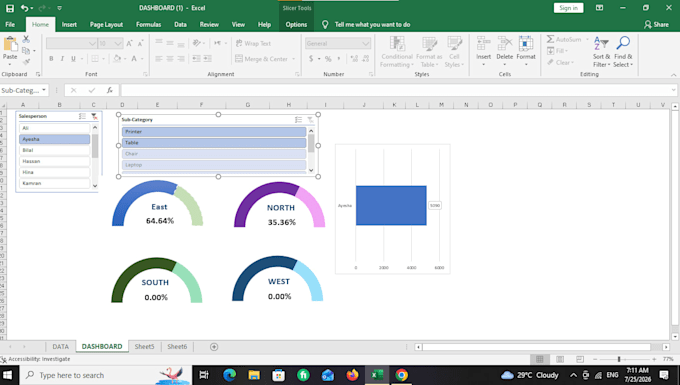
Task: Open the font name dropdown
Action: (x=92, y=43)
